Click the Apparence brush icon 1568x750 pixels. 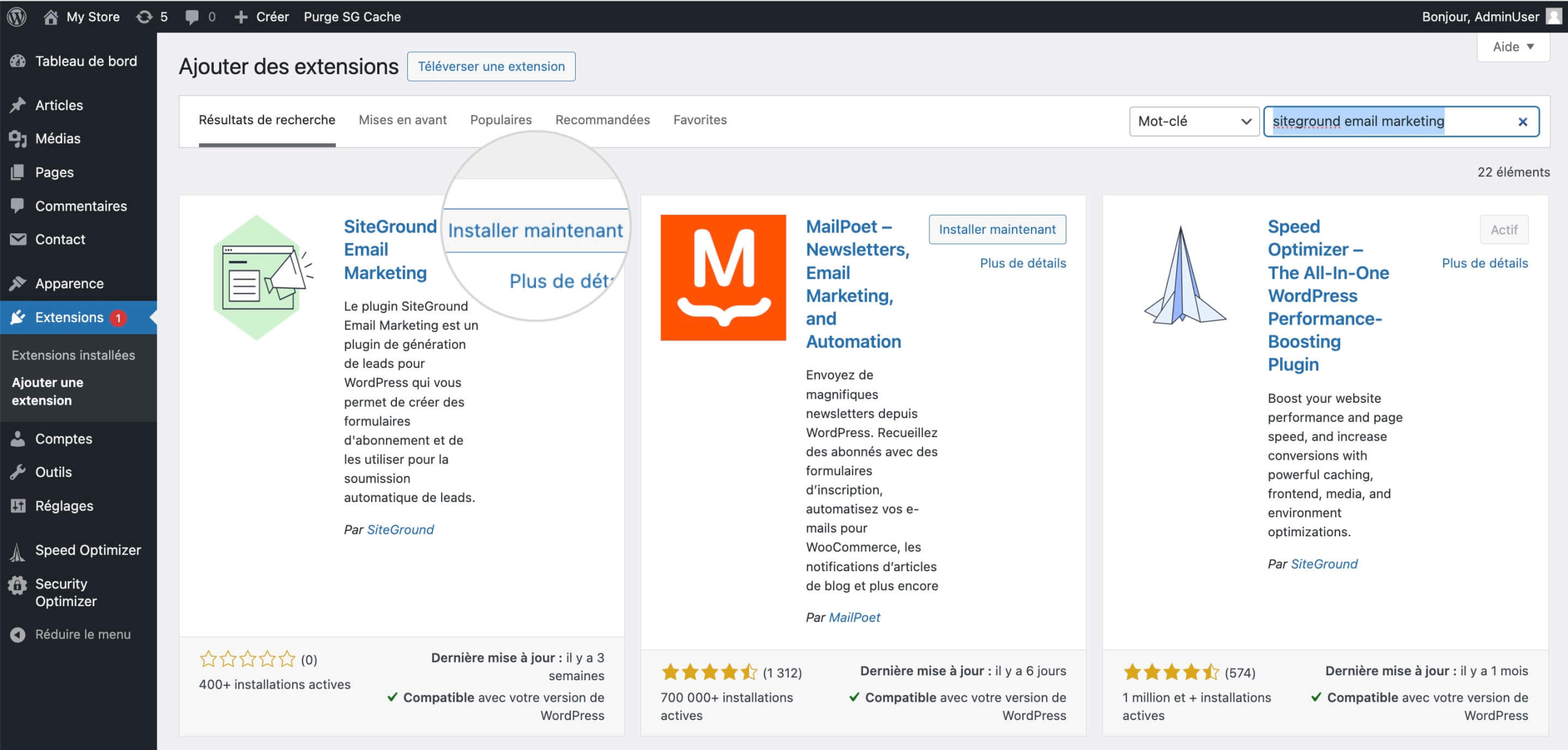(x=18, y=283)
